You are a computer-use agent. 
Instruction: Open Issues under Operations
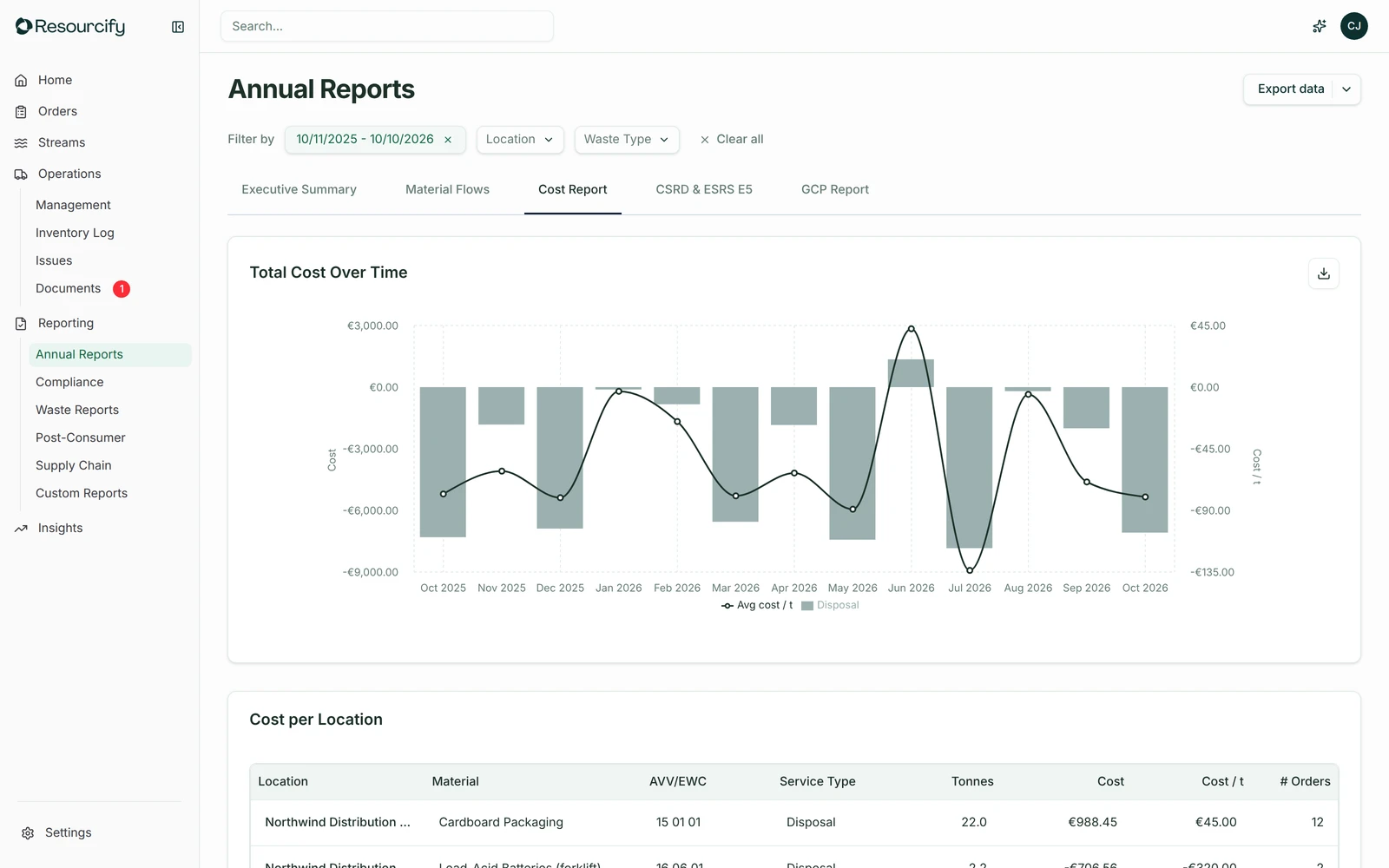tap(110, 260)
